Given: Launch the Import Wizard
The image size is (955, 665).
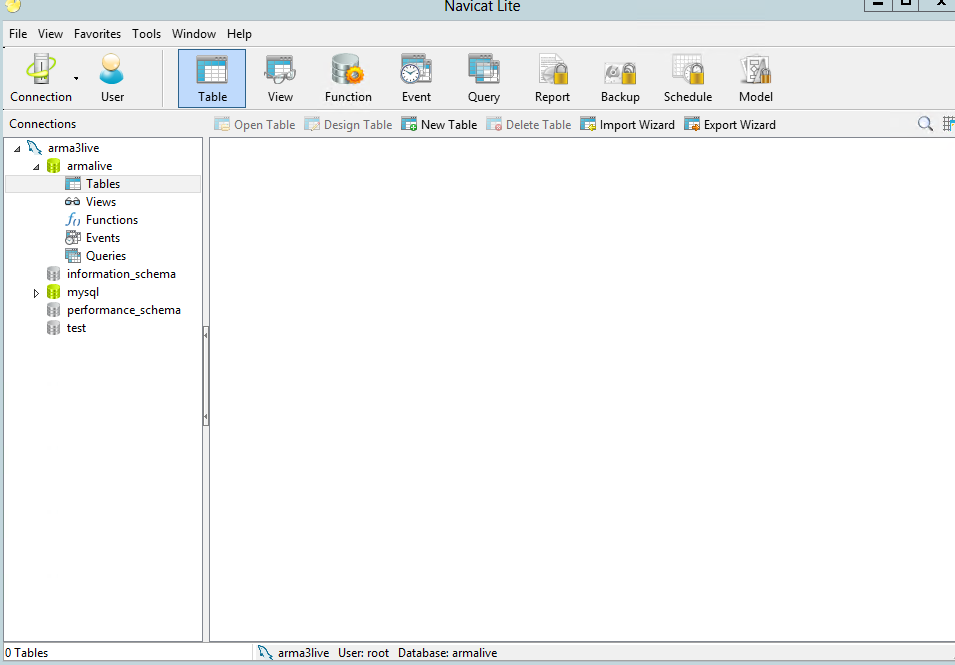Looking at the screenshot, I should coord(628,125).
